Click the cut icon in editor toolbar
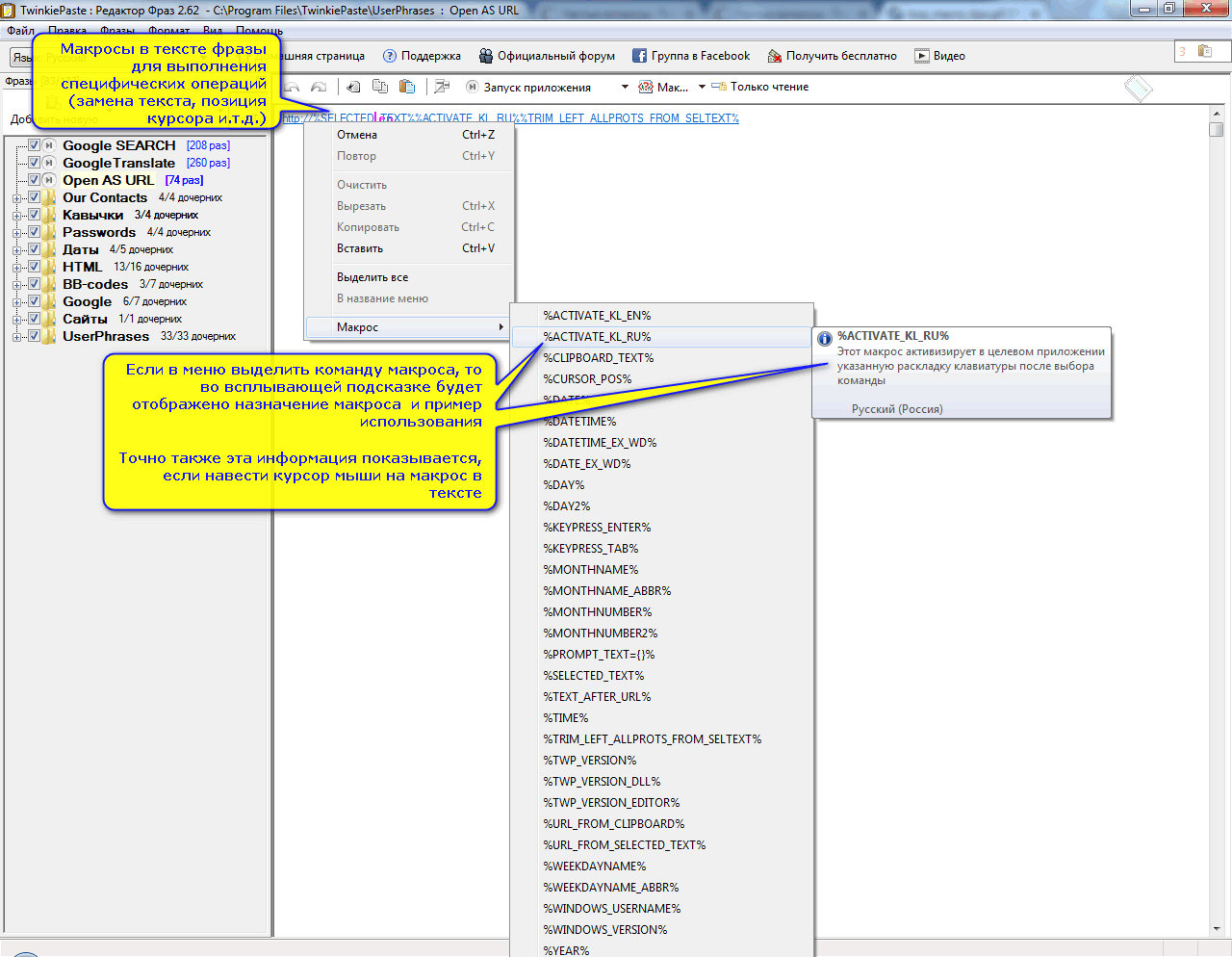Screen dimensions: 1232x957 tap(353, 87)
